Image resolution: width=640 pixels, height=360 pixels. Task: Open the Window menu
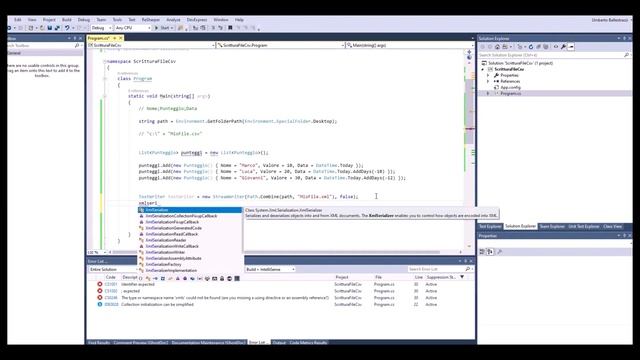(221, 20)
